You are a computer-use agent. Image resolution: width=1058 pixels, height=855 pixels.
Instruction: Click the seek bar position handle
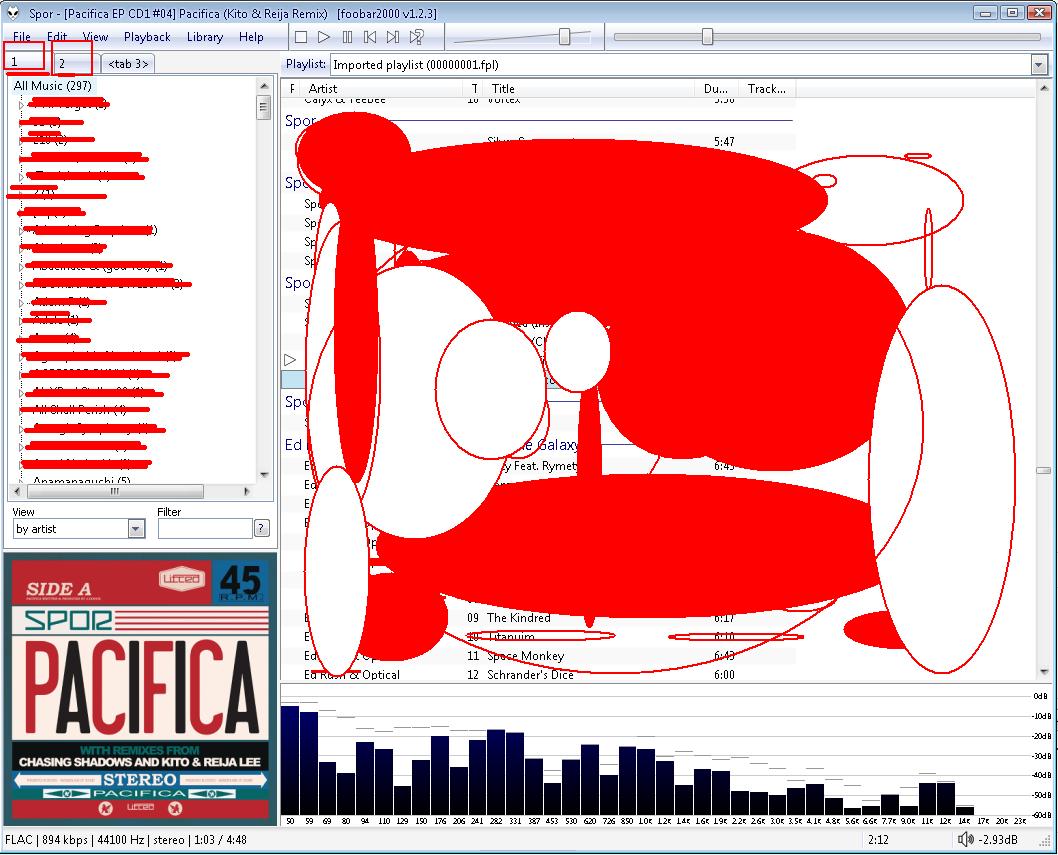pos(708,37)
